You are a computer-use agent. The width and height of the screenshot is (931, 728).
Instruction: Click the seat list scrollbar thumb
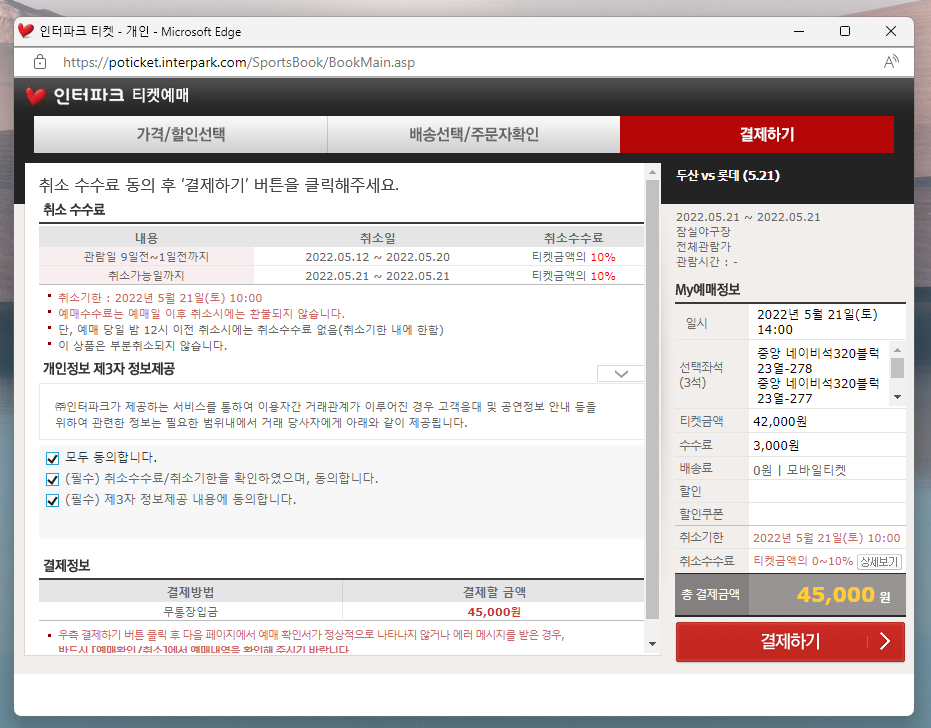898,368
